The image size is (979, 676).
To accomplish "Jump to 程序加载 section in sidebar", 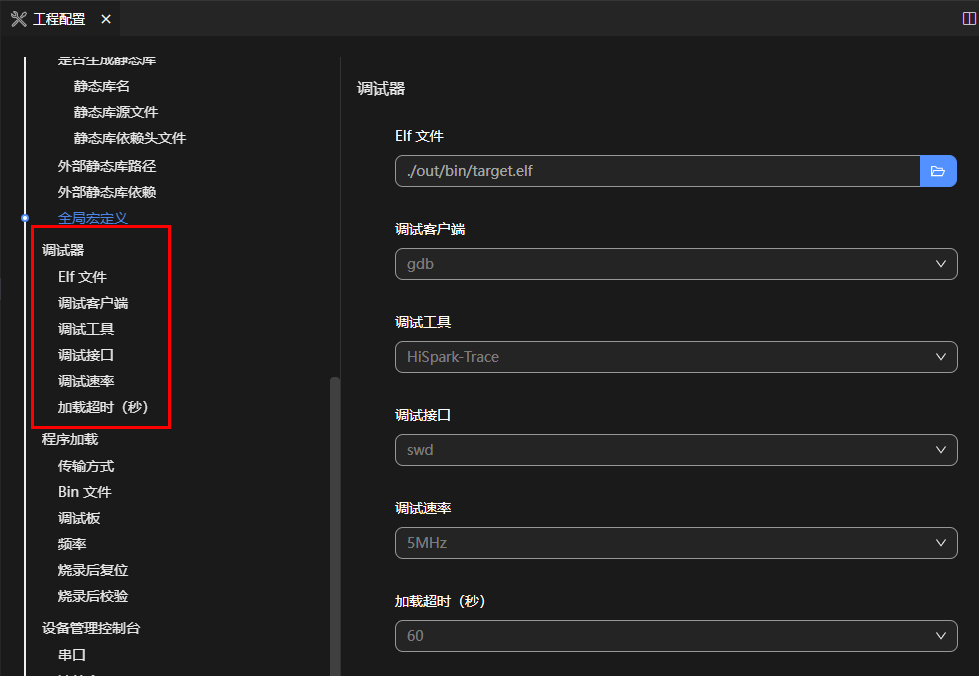I will 70,439.
